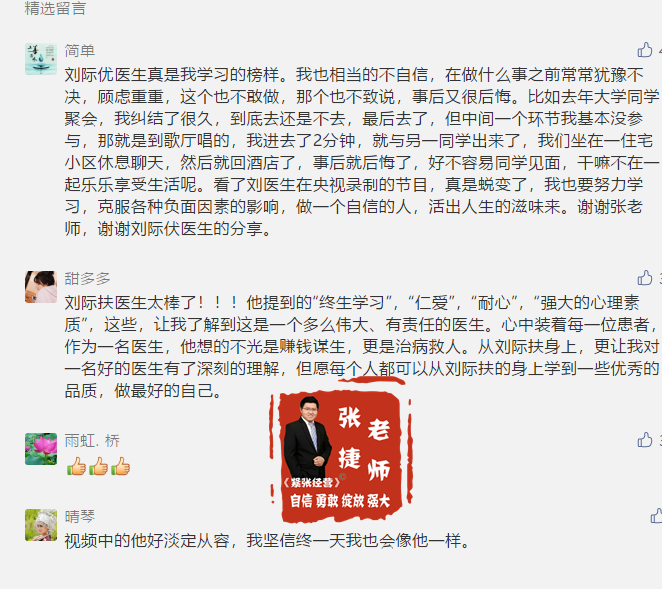Like the comment by 简单
The width and height of the screenshot is (662, 589).
(645, 50)
